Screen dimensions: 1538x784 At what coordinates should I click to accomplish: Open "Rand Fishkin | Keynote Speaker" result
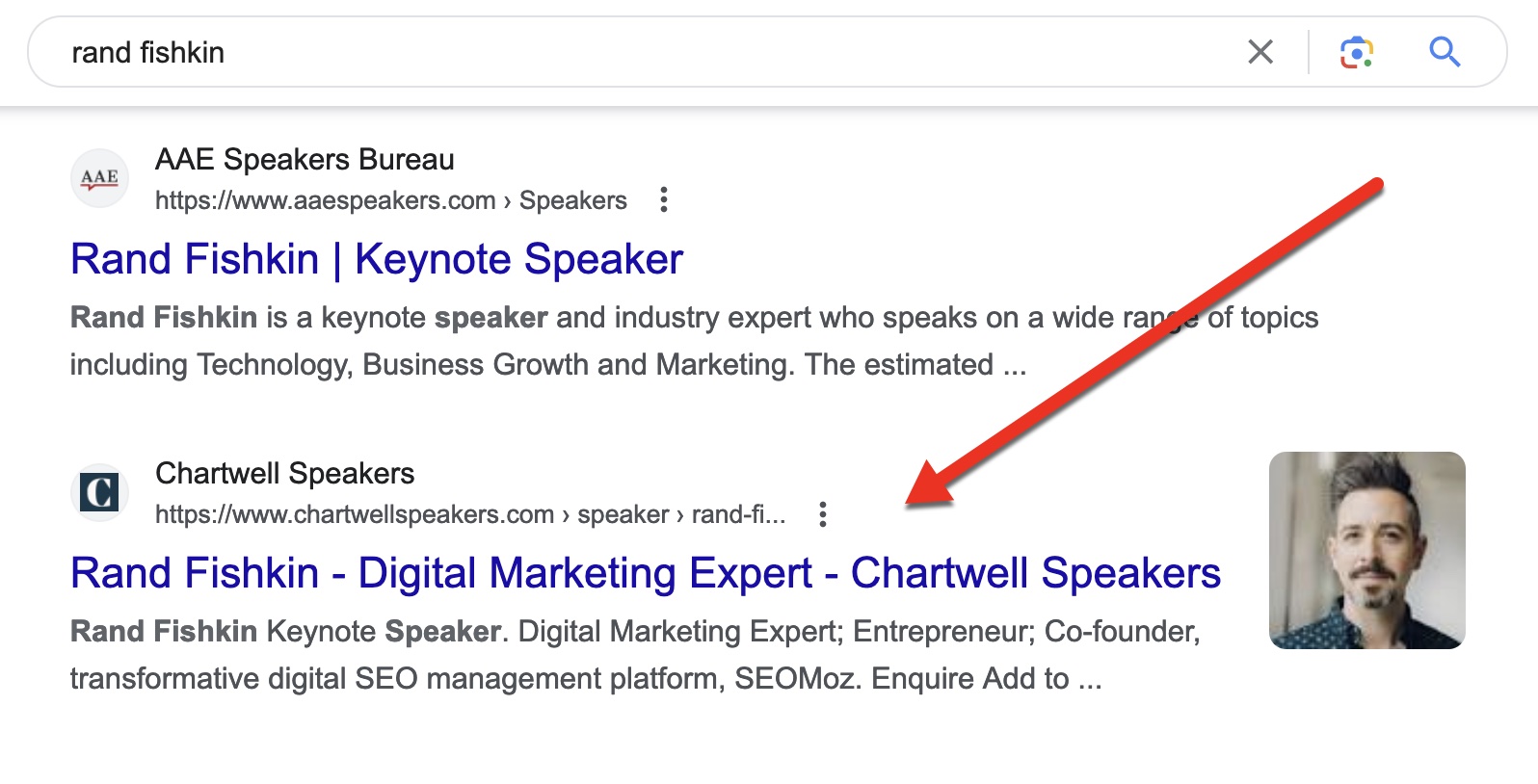click(377, 260)
